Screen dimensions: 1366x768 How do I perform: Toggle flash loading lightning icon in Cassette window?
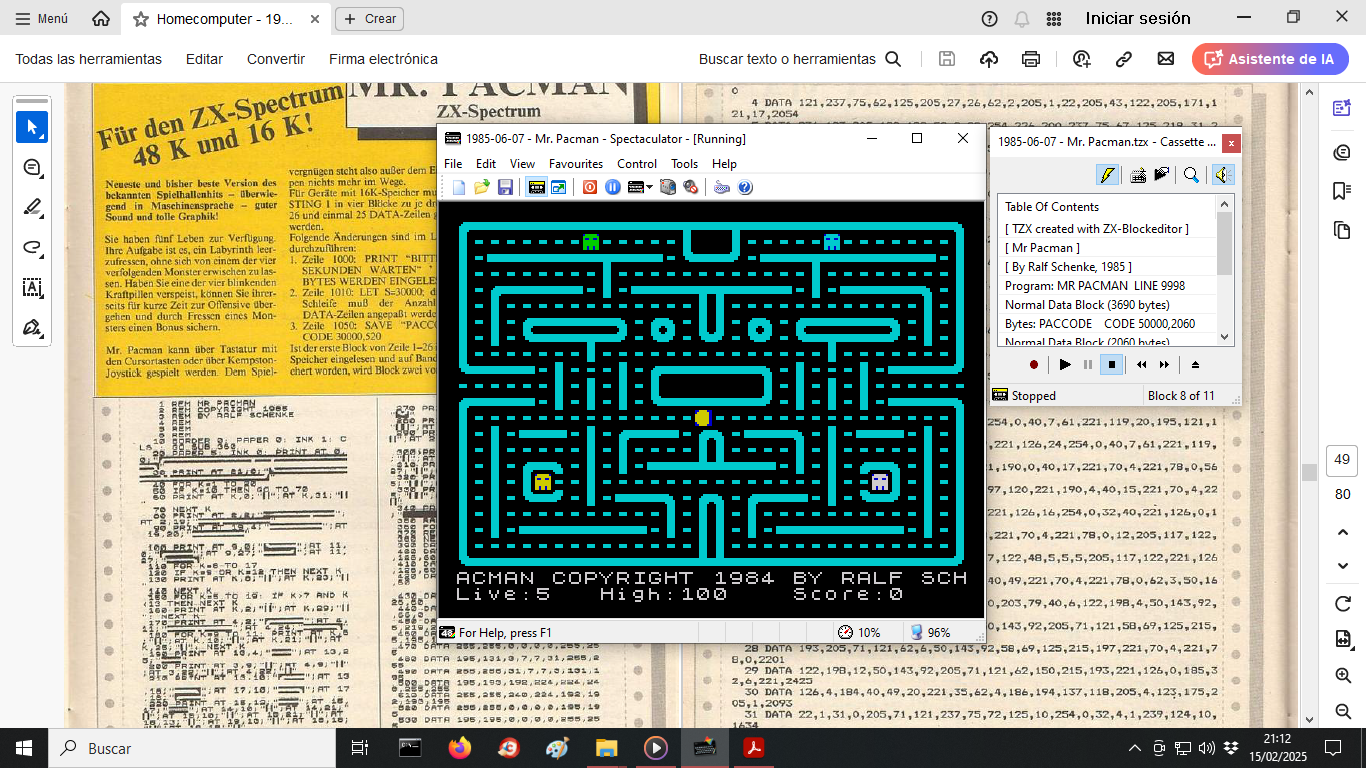tap(1107, 175)
